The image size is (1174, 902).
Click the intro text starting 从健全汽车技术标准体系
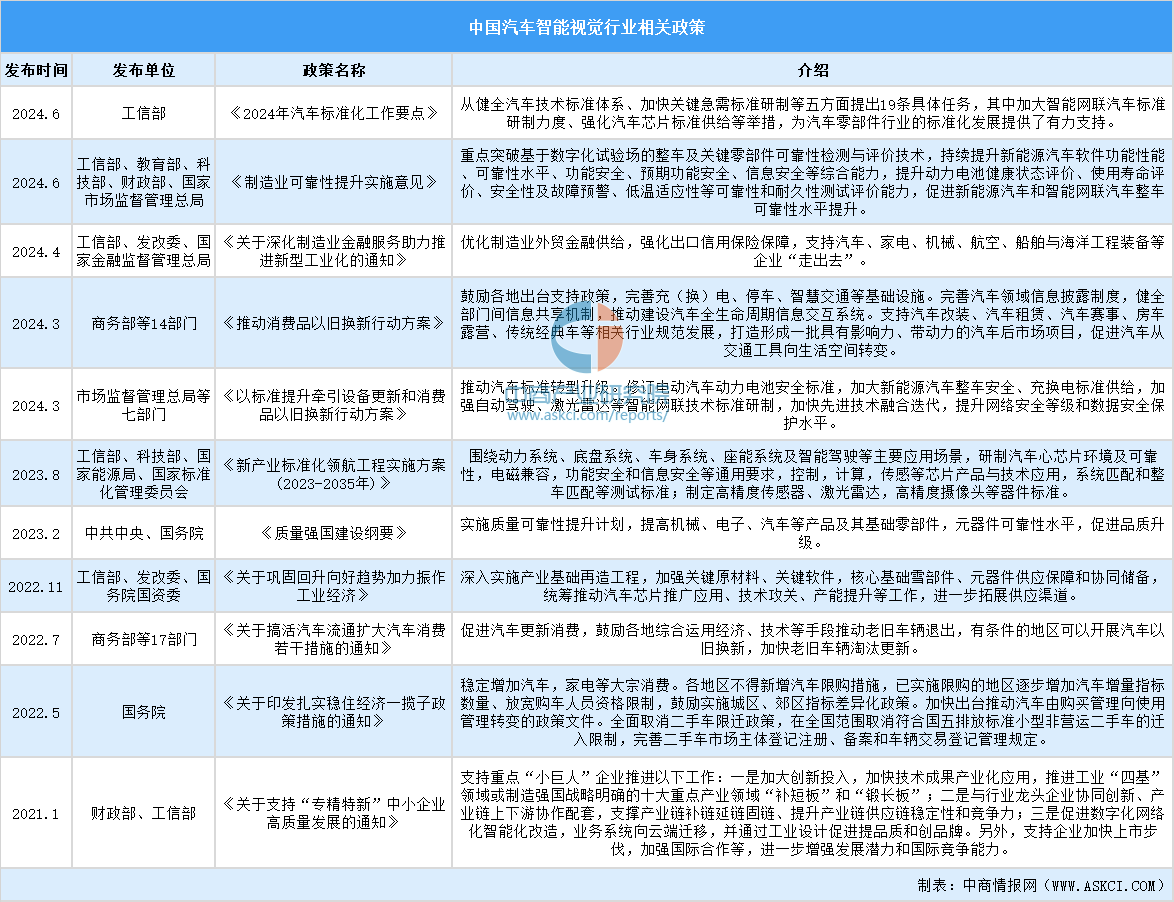point(813,113)
